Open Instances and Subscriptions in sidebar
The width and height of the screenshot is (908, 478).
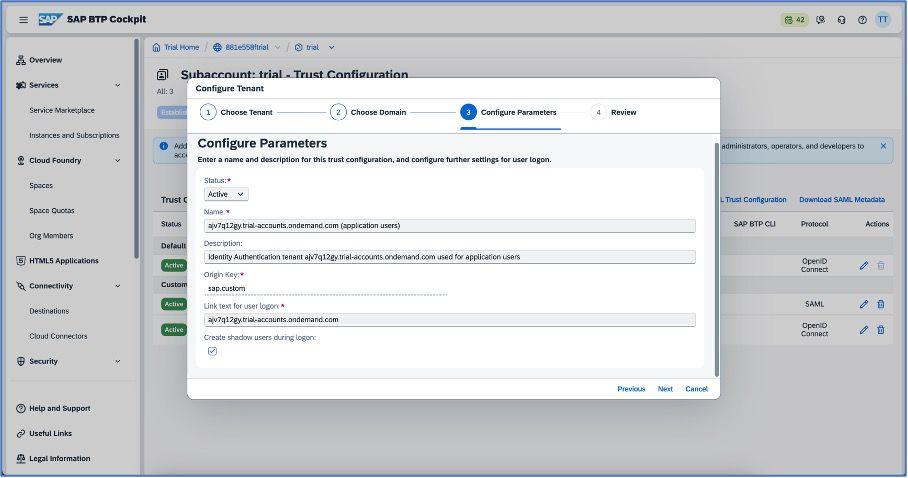click(x=74, y=135)
